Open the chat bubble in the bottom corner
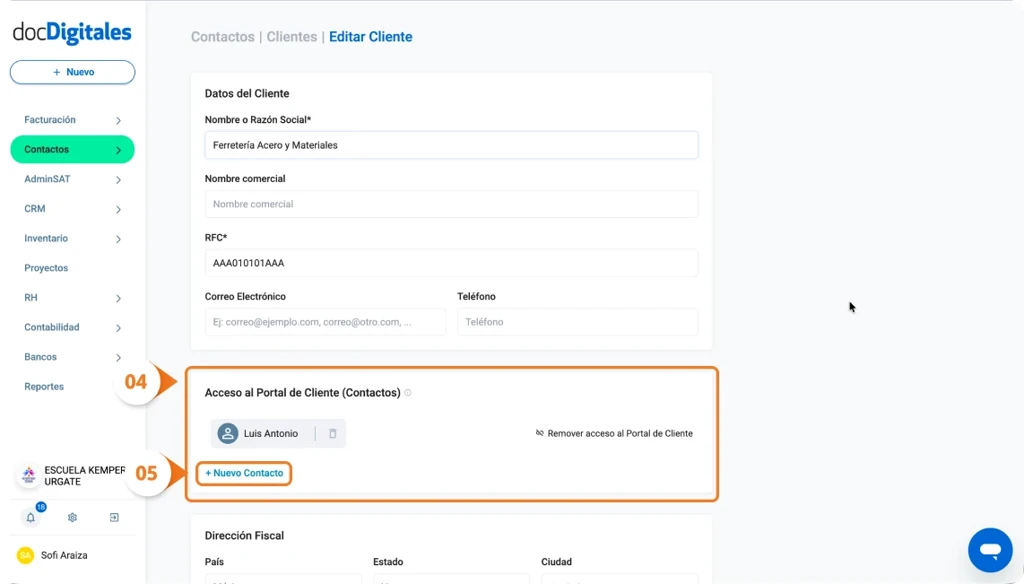Image resolution: width=1024 pixels, height=584 pixels. [x=989, y=549]
